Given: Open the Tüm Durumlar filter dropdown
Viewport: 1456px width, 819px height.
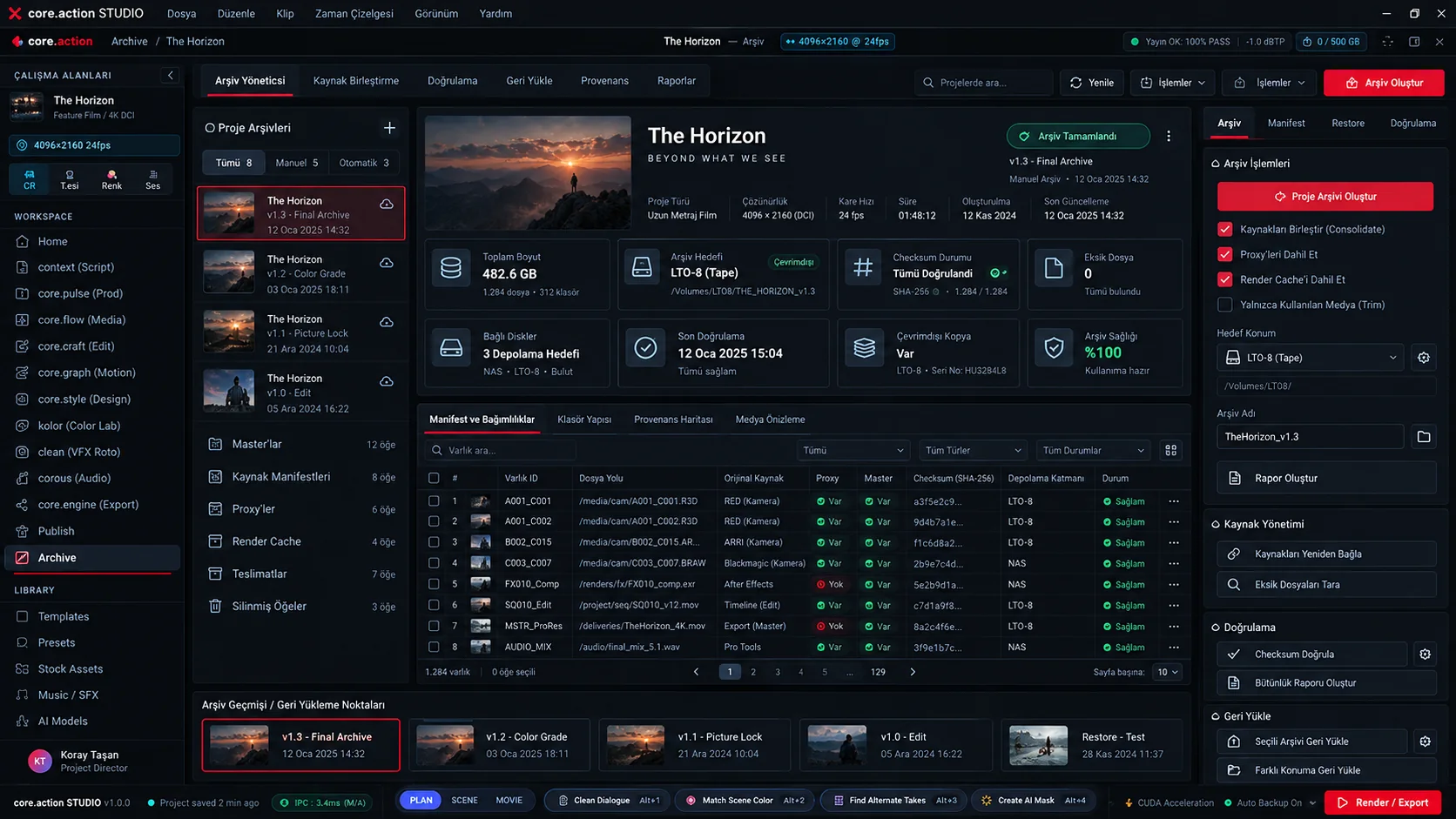Looking at the screenshot, I should [1093, 451].
